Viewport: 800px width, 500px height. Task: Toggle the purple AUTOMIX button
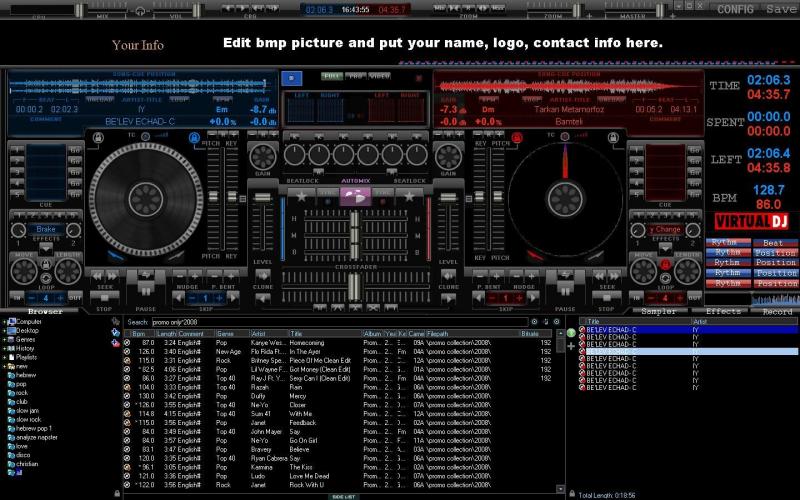coord(355,196)
